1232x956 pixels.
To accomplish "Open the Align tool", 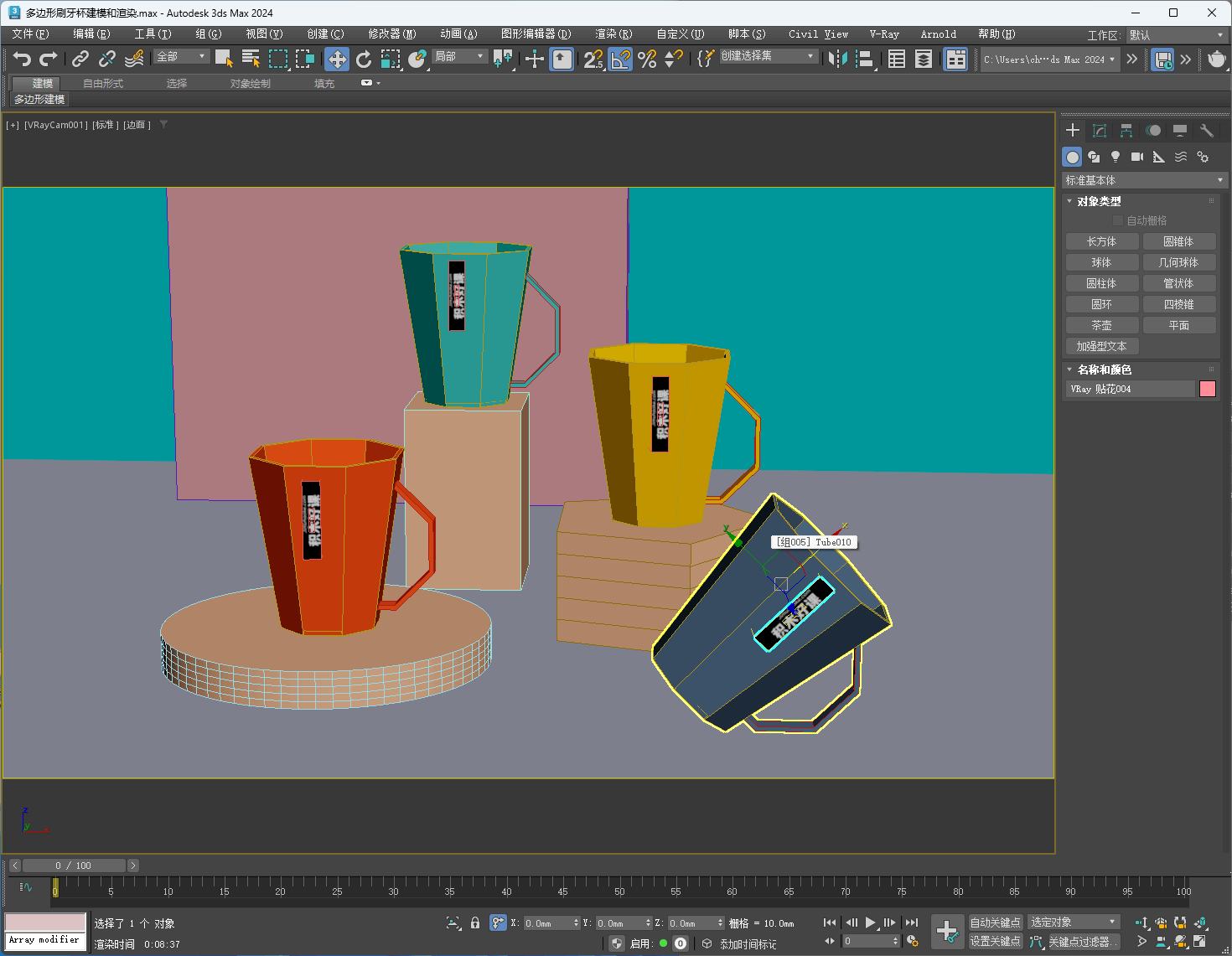I will click(x=865, y=59).
